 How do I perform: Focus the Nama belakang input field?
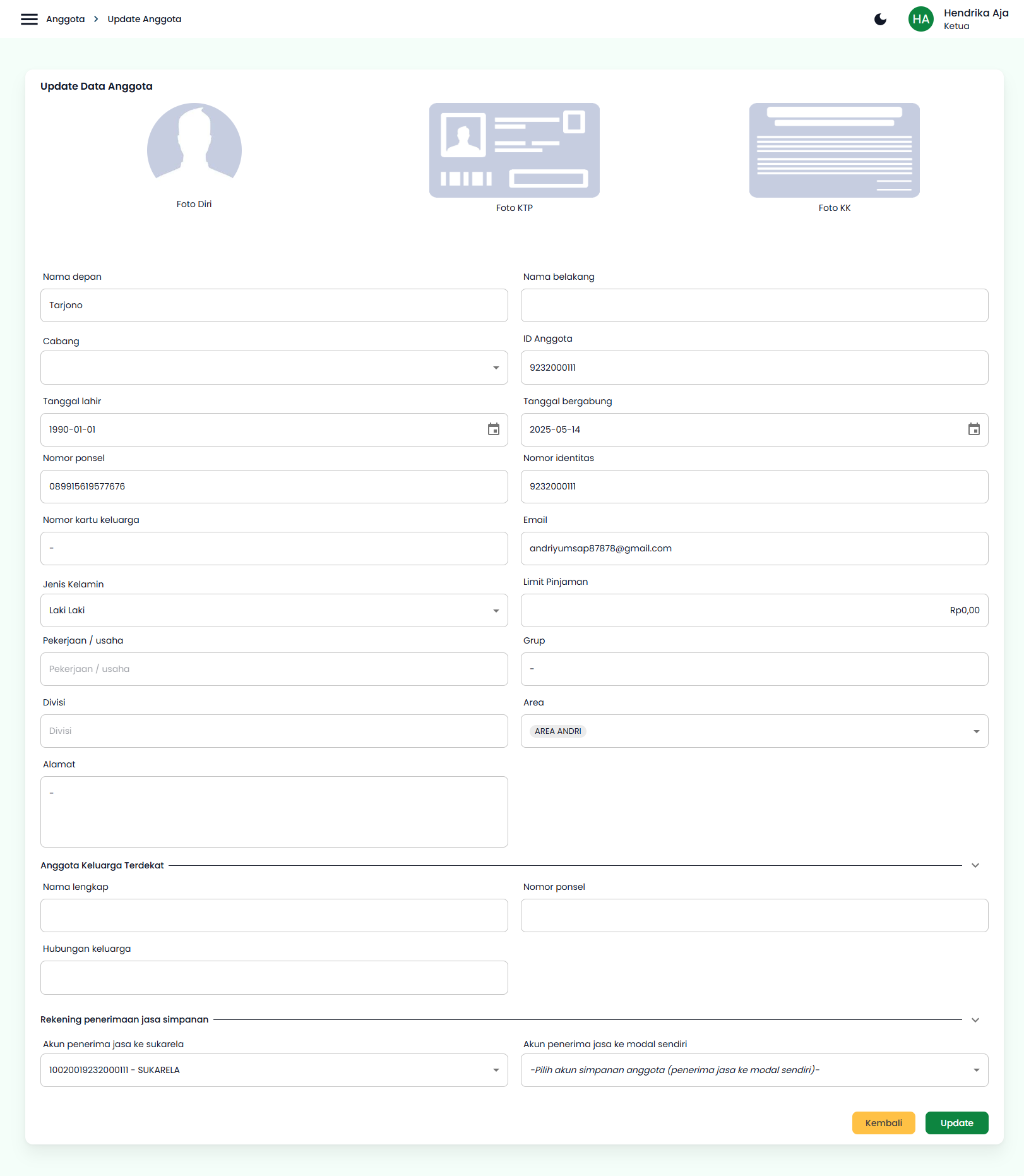[x=754, y=306]
